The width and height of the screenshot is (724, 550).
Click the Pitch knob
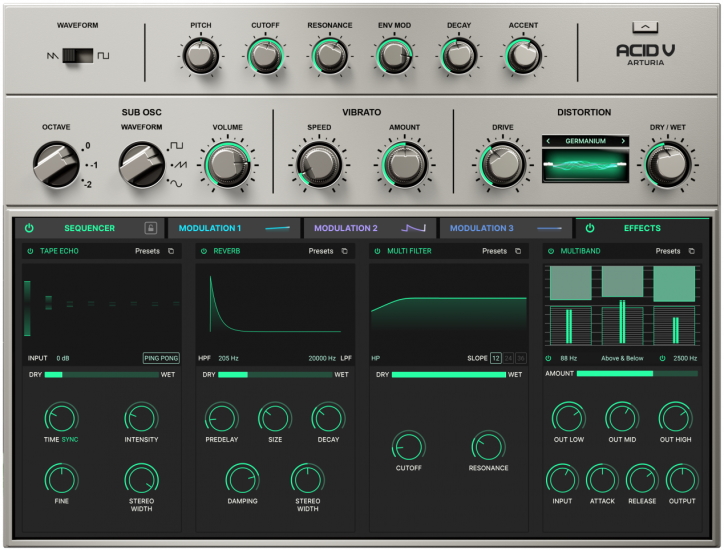pos(201,56)
